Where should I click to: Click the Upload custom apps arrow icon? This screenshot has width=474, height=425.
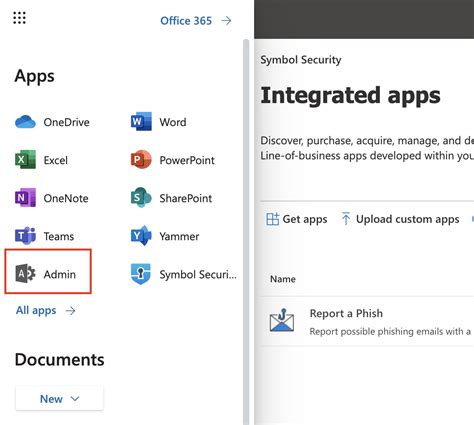[x=346, y=219]
